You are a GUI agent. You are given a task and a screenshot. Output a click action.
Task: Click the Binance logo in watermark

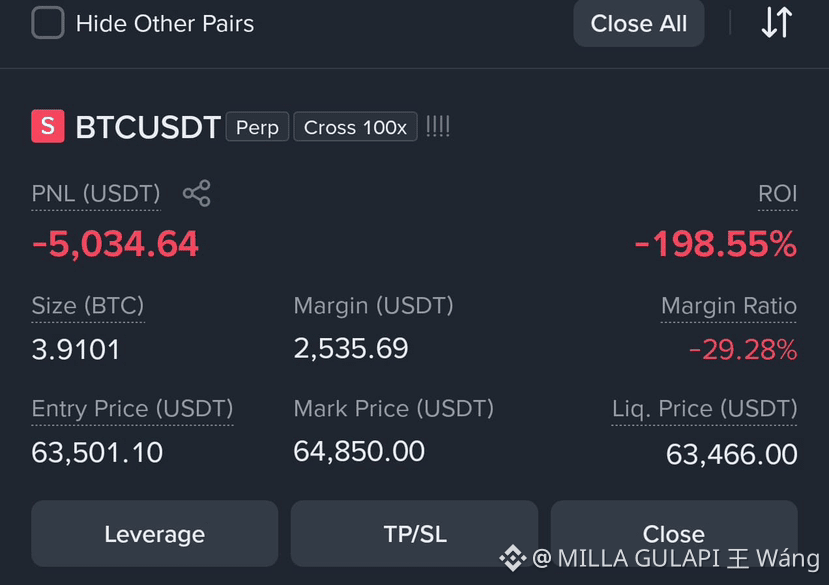[512, 558]
